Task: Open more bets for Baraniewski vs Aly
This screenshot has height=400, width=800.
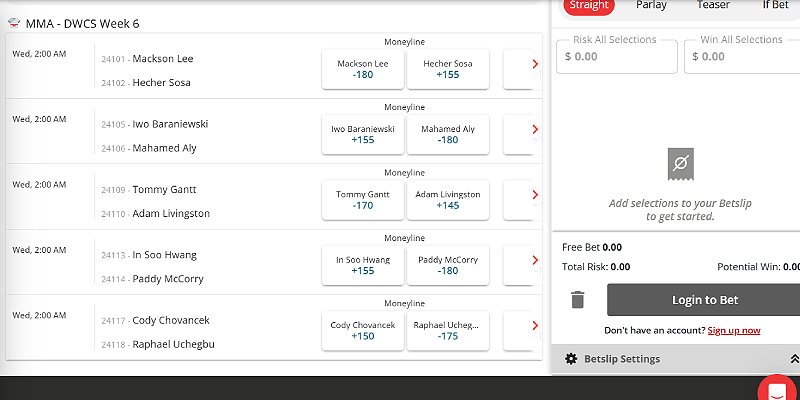Action: click(534, 129)
